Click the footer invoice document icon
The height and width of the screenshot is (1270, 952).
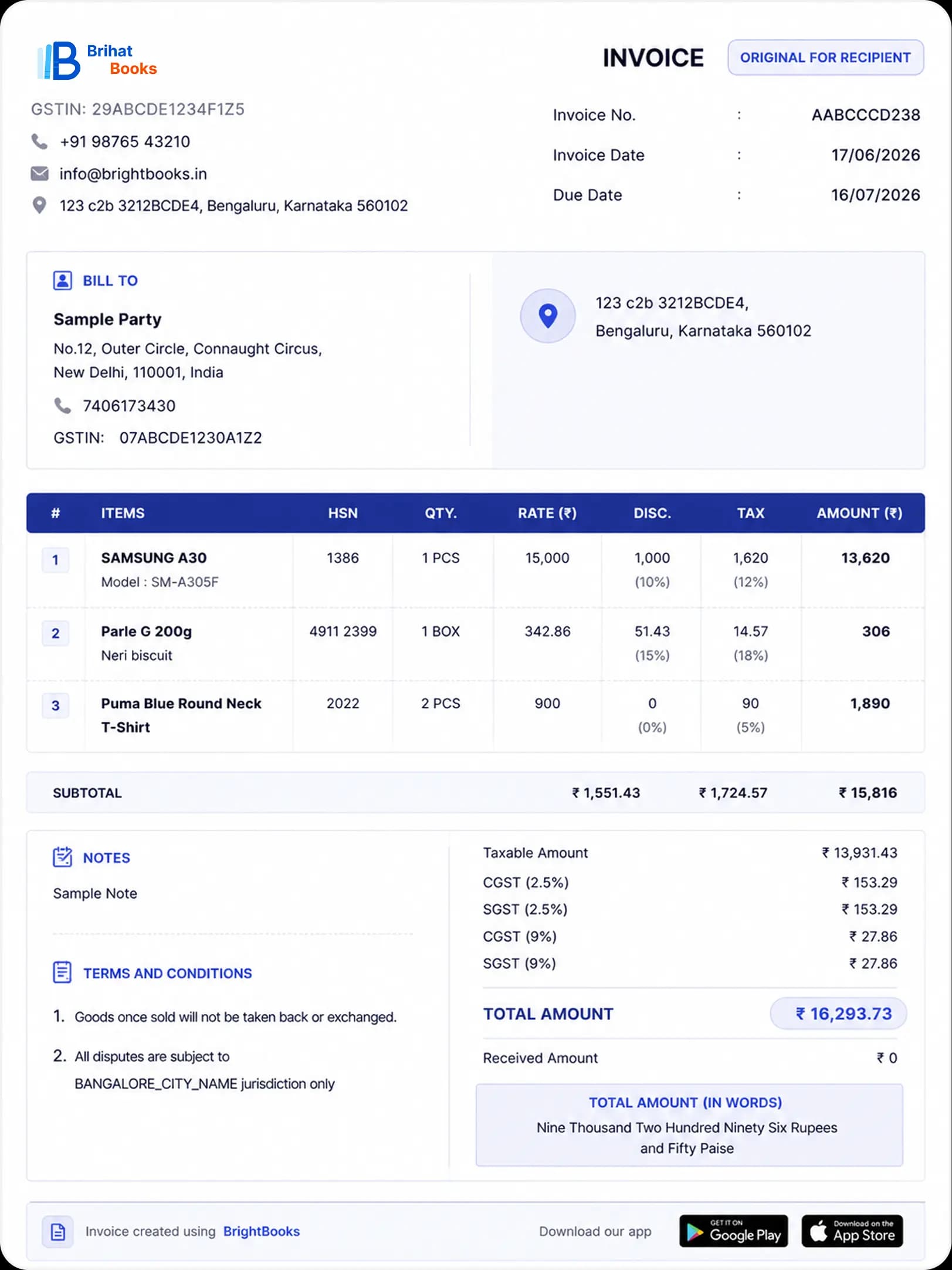coord(58,1231)
